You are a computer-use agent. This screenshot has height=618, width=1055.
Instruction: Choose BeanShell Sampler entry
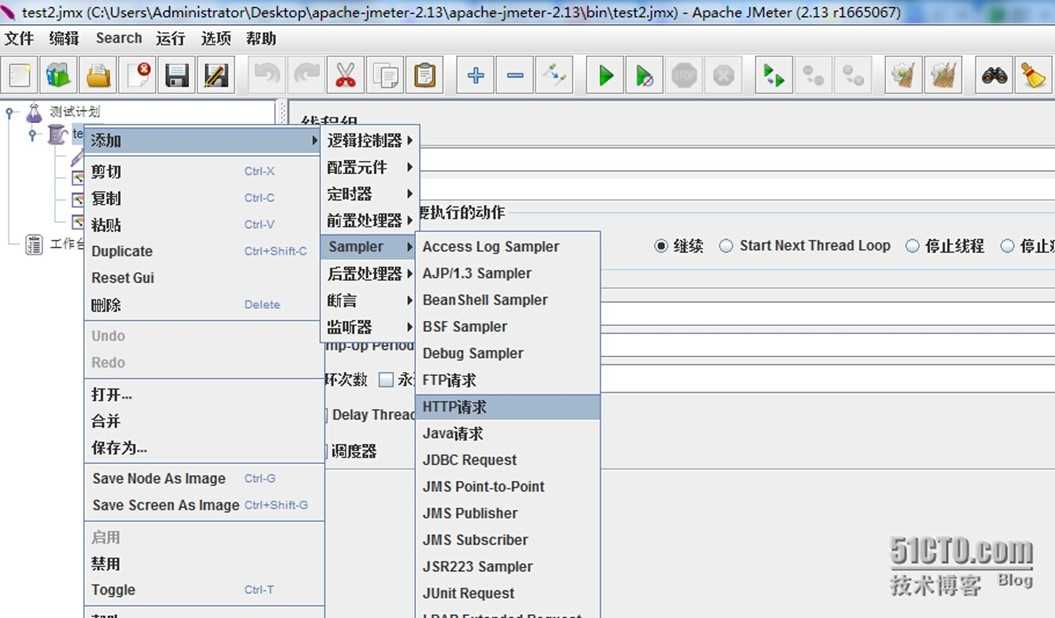[508, 300]
